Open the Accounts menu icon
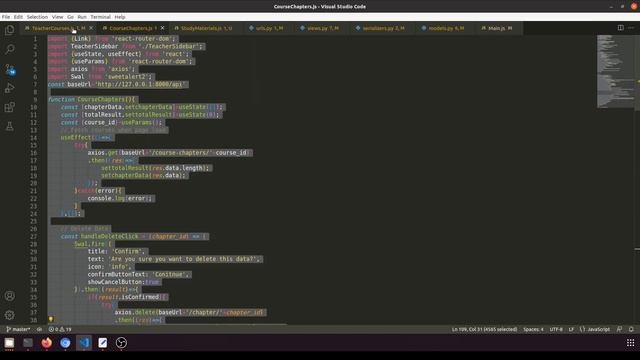640x360 pixels. 9,296
